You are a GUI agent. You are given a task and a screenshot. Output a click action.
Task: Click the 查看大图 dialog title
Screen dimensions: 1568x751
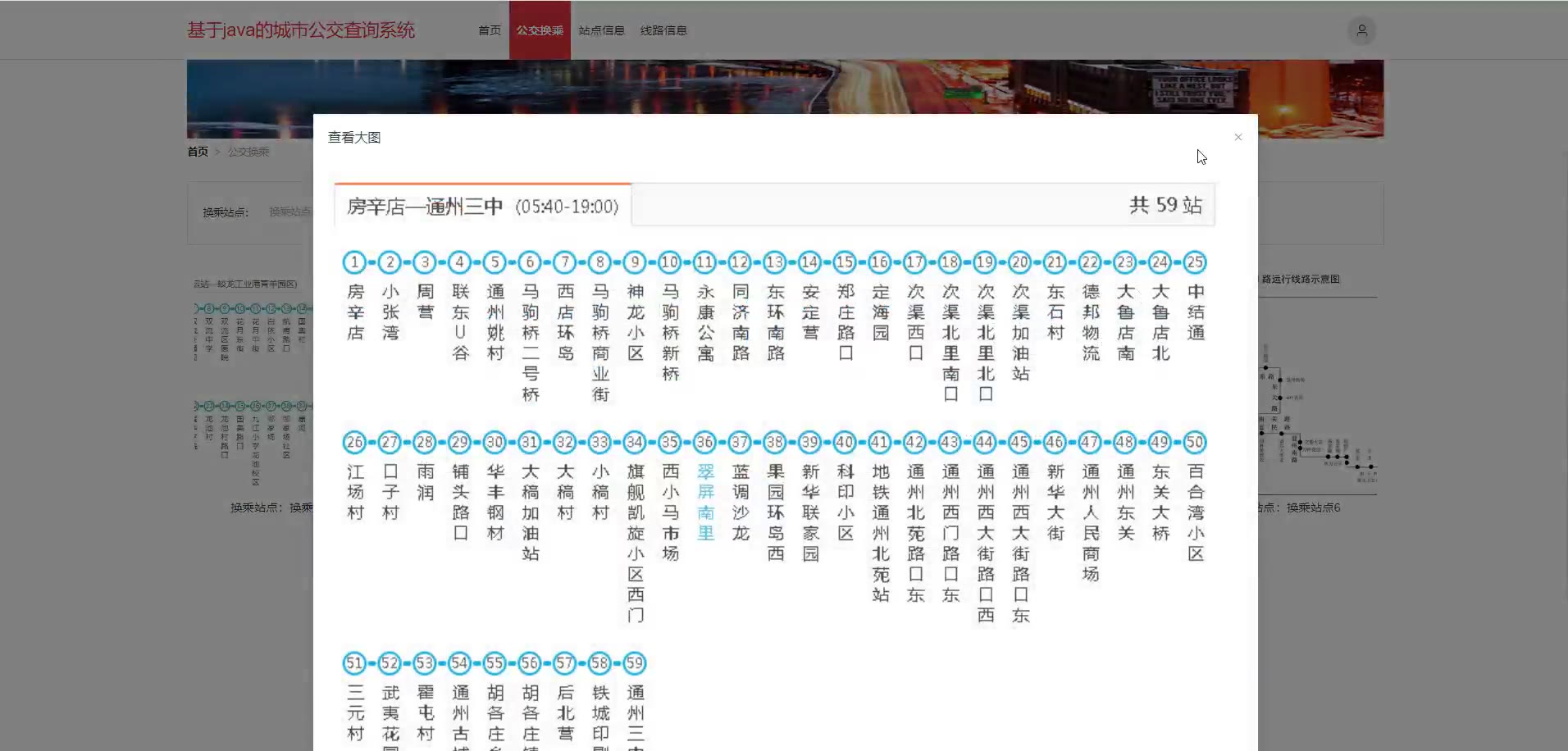pos(354,138)
